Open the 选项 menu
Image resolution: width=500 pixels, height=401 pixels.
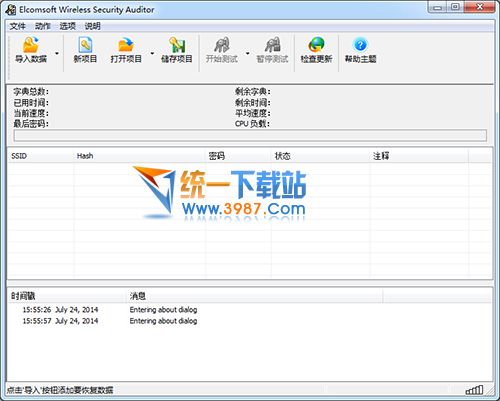tap(68, 26)
